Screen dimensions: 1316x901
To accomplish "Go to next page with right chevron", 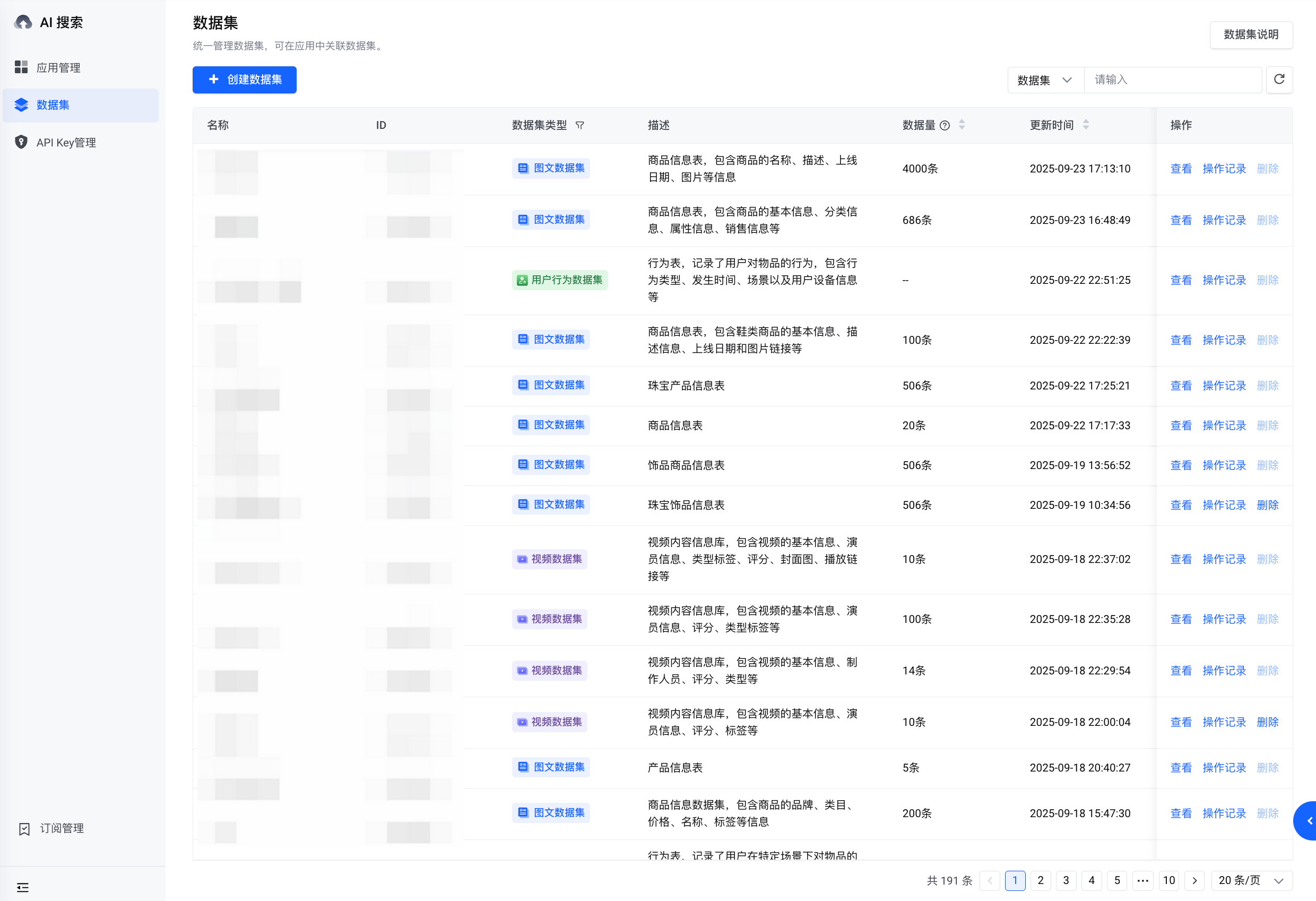I will click(x=1194, y=880).
